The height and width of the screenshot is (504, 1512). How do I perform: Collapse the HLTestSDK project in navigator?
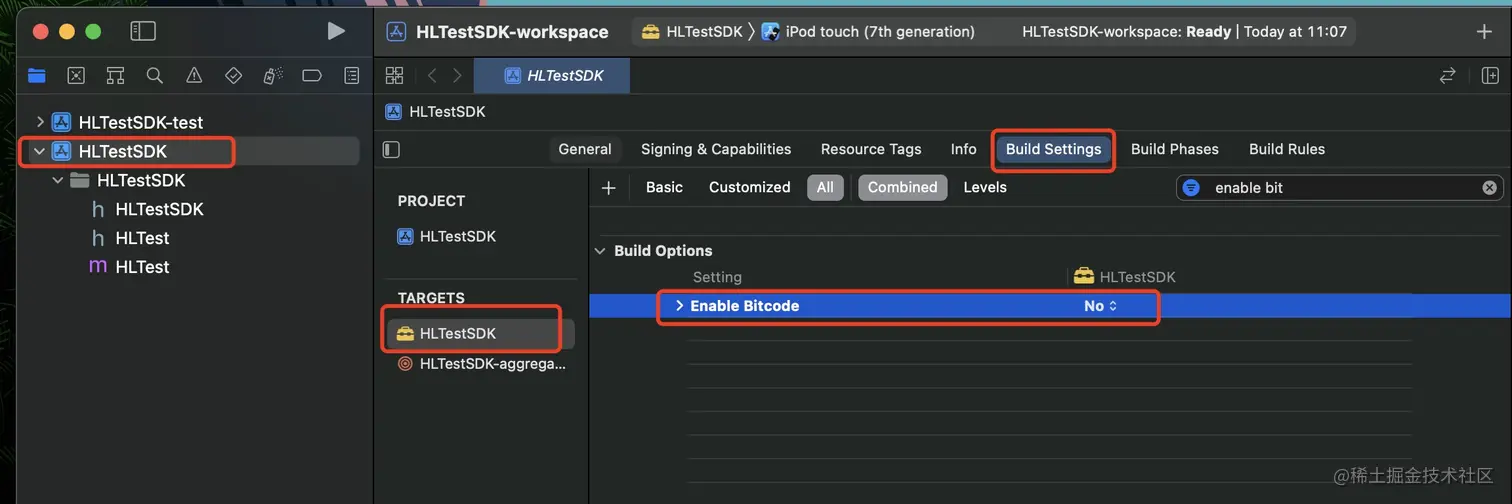pos(40,151)
